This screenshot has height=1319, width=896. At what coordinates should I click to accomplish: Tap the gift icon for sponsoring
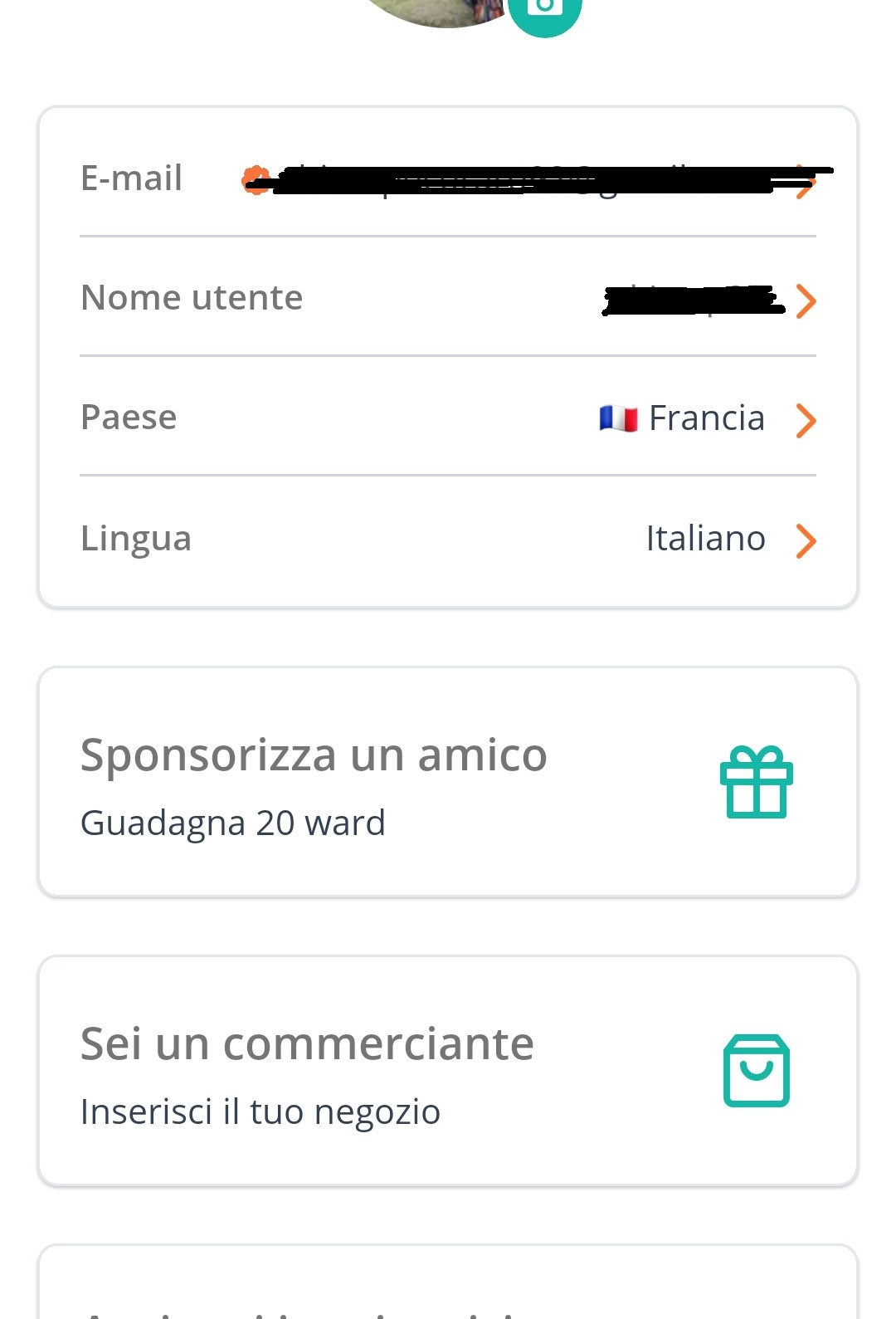pyautogui.click(x=757, y=782)
